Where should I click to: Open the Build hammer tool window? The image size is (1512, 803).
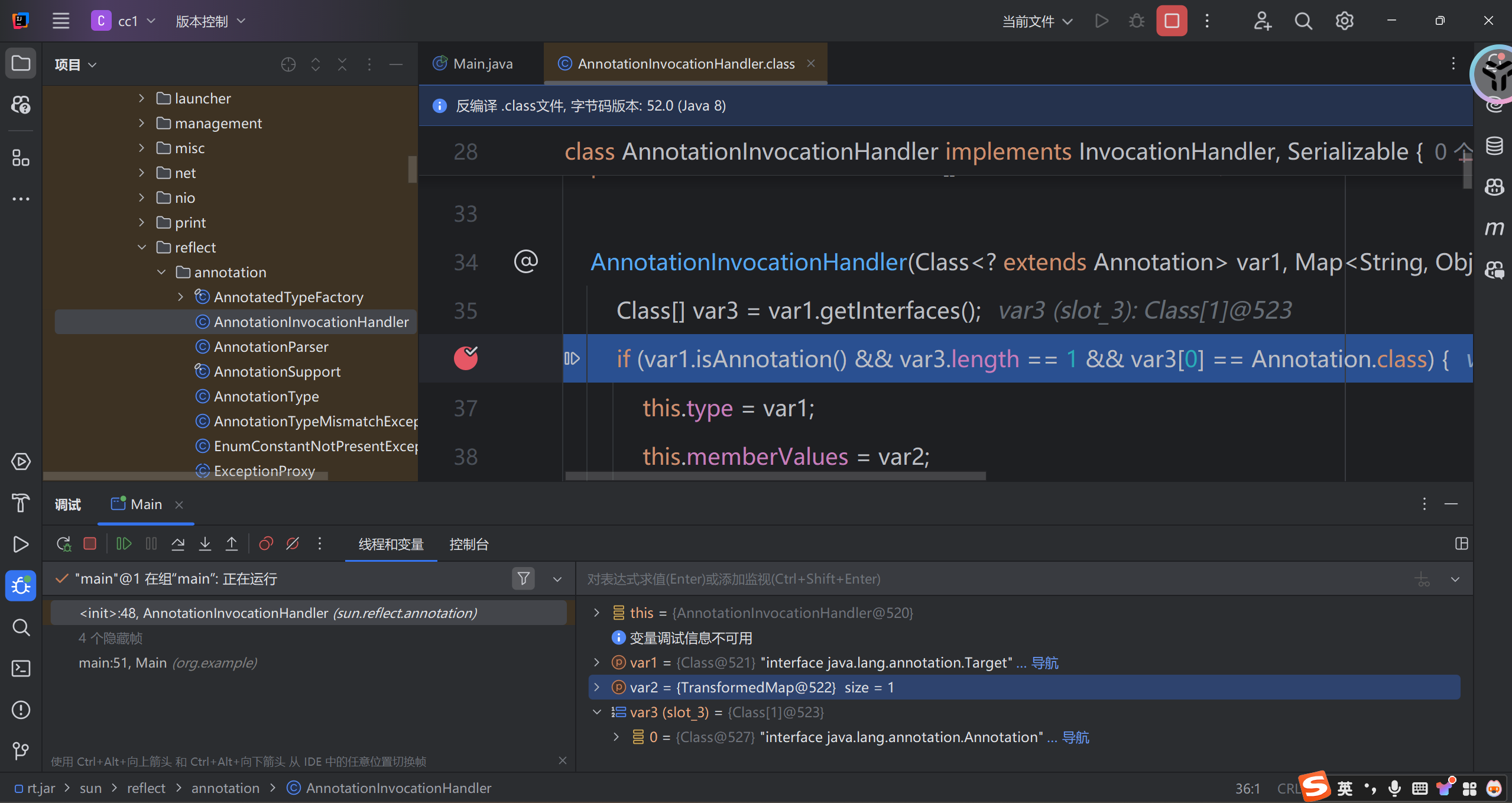click(x=21, y=503)
